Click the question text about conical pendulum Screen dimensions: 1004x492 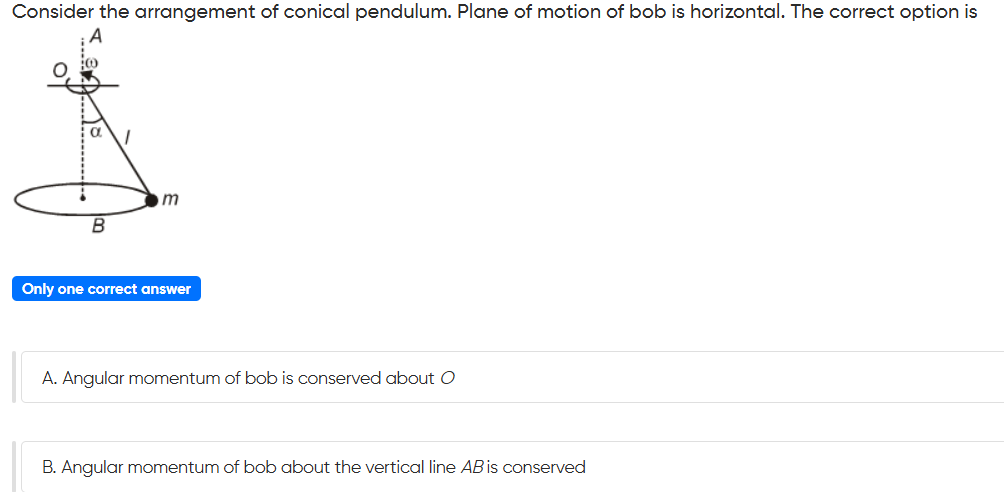click(494, 14)
